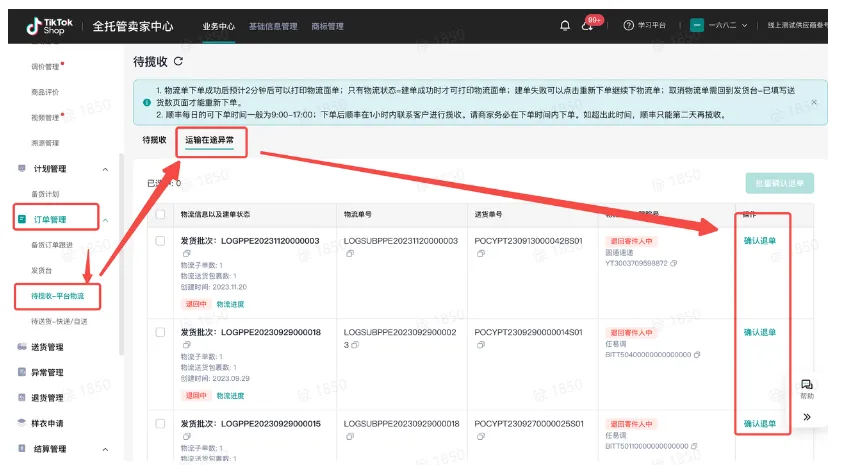
Task: Collapse the 计划管理 section chevron
Action: pyautogui.click(x=105, y=169)
